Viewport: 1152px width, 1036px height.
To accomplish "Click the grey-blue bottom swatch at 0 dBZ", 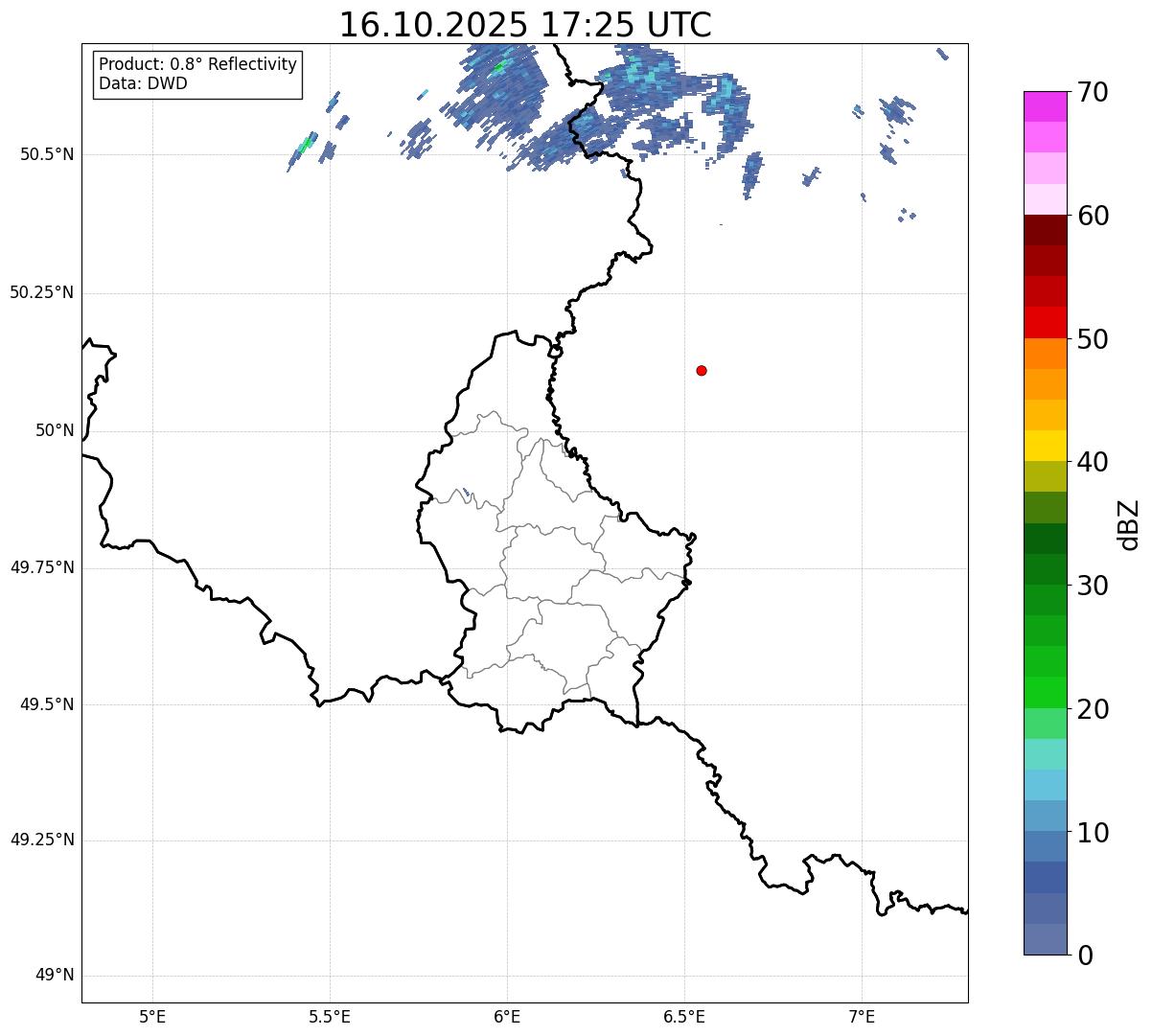I will coord(1046,939).
